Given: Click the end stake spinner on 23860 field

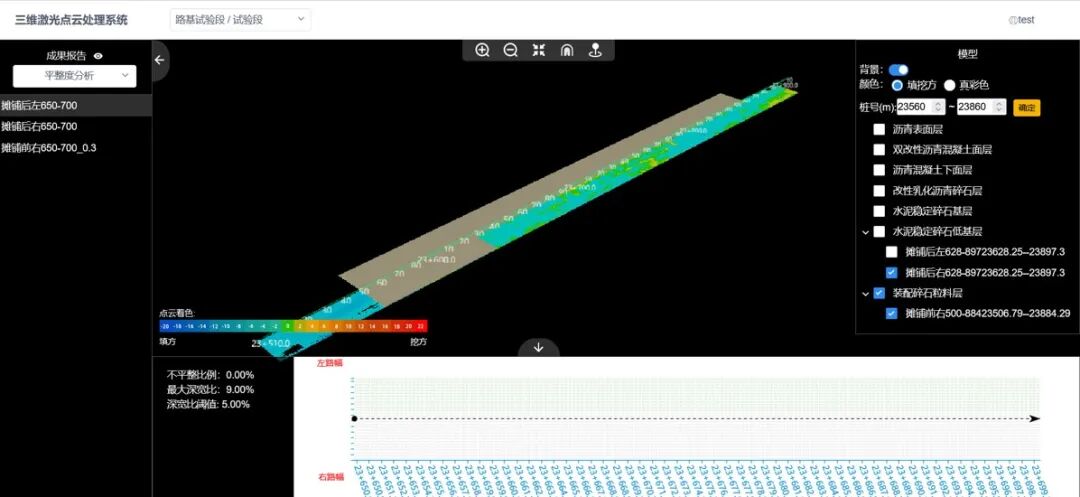Looking at the screenshot, I should tap(999, 107).
